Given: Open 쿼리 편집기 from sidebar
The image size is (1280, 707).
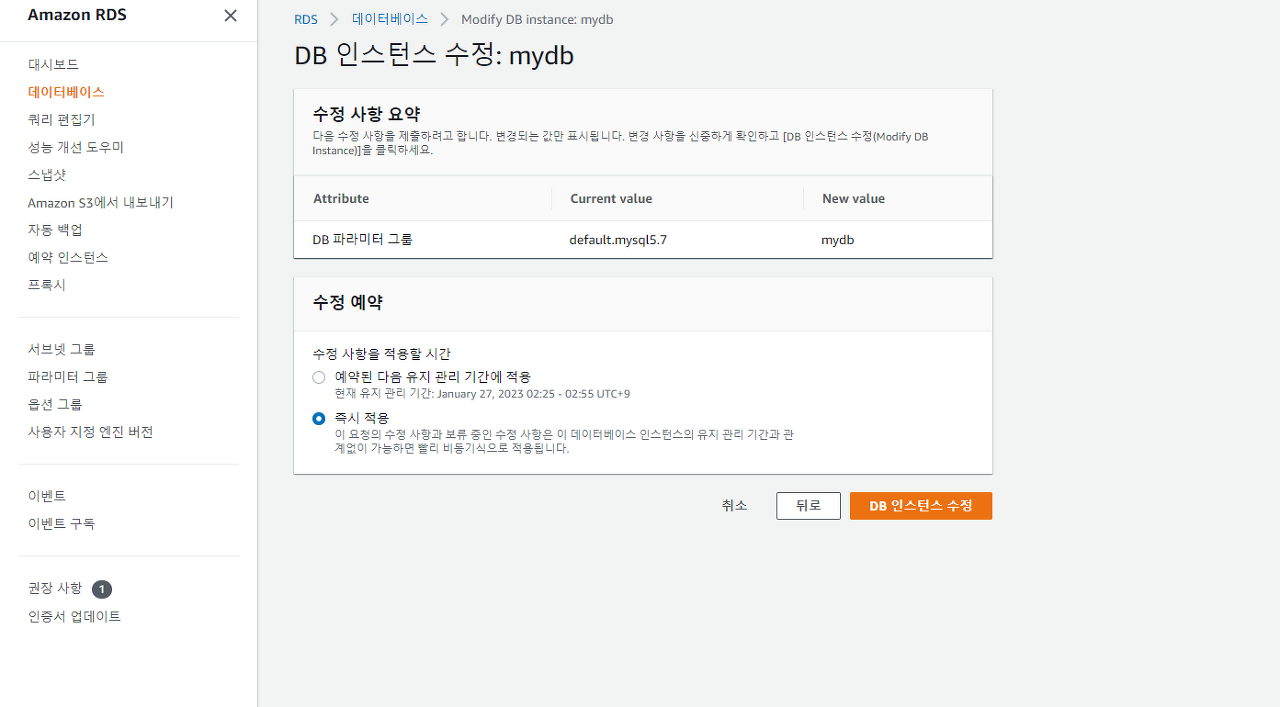Looking at the screenshot, I should pyautogui.click(x=62, y=119).
